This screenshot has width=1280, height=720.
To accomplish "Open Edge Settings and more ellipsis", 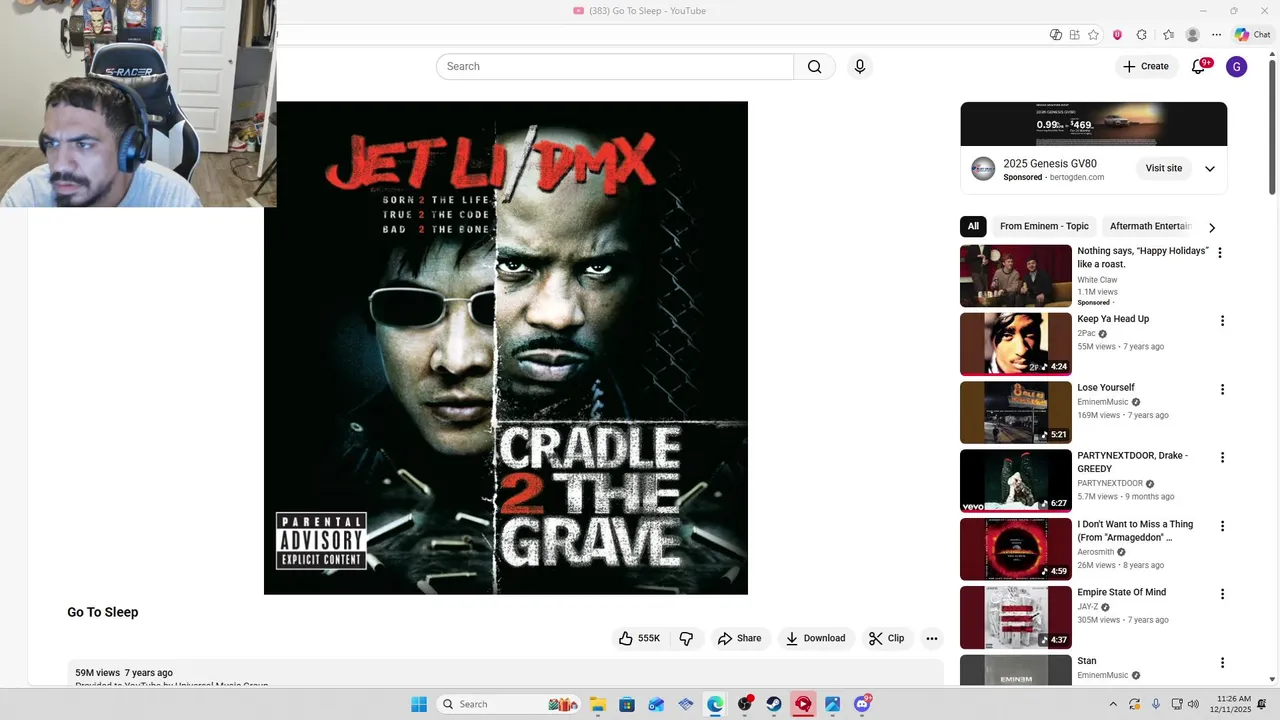I will [x=1216, y=35].
